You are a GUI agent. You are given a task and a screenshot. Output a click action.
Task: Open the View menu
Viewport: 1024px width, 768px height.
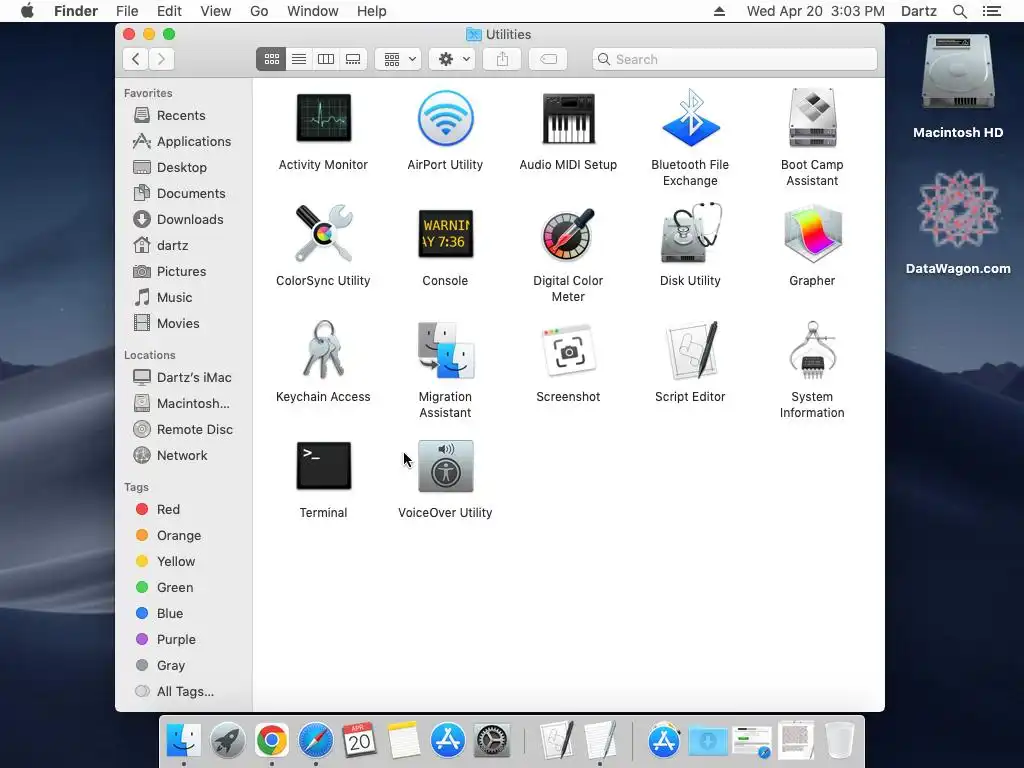tap(216, 11)
